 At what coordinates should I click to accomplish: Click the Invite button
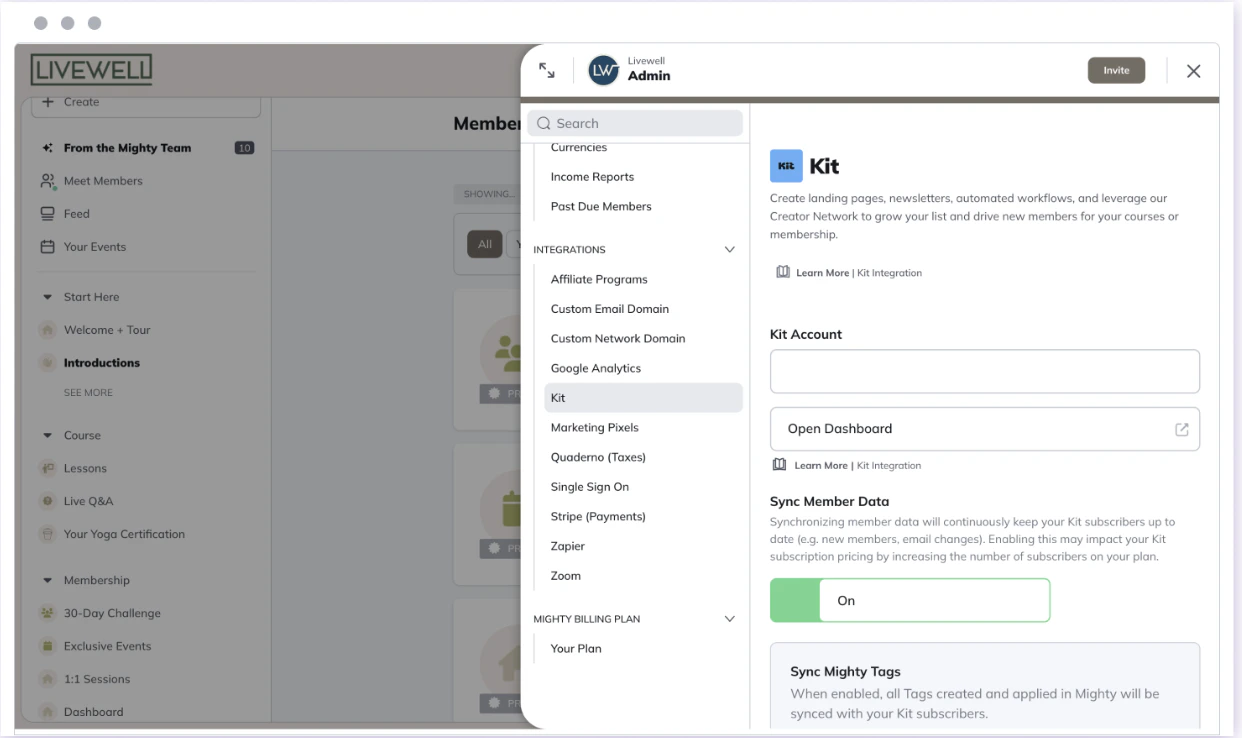pos(1116,70)
